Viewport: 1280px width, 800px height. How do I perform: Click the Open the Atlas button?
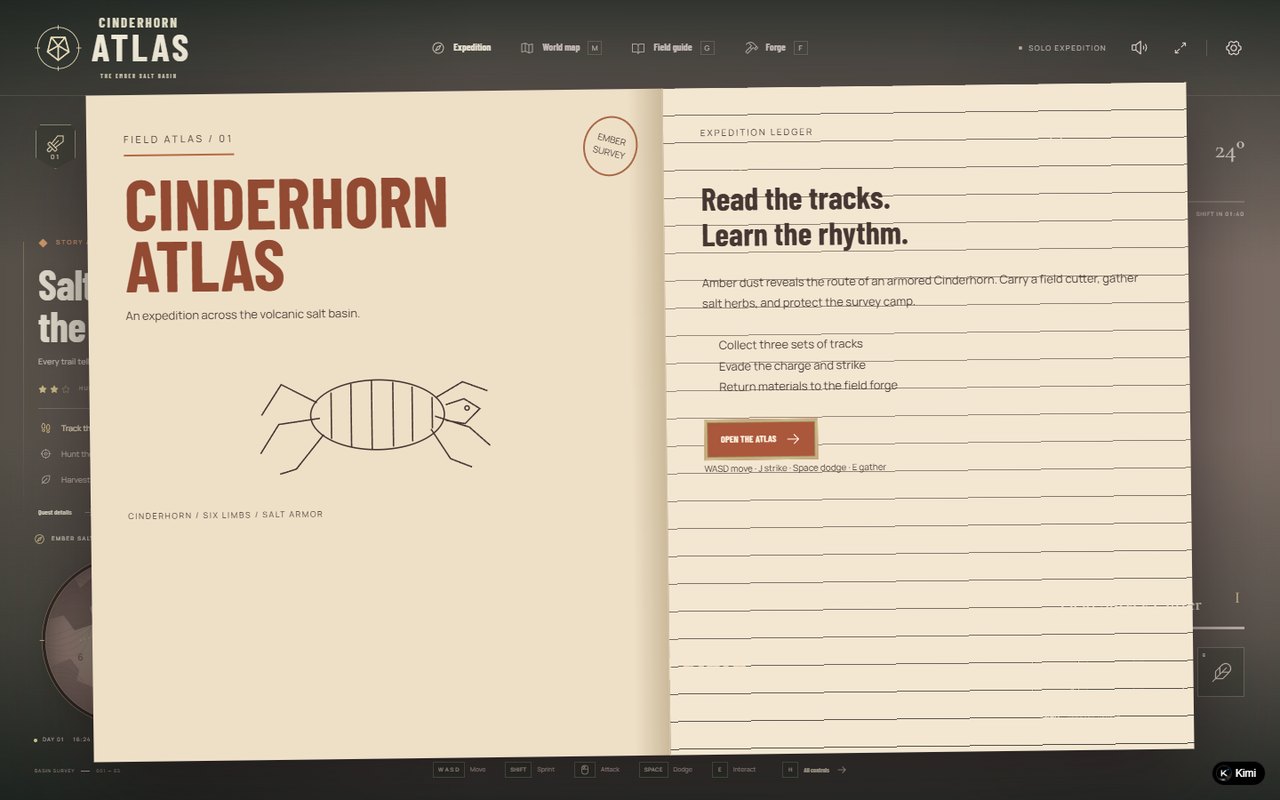(x=760, y=439)
